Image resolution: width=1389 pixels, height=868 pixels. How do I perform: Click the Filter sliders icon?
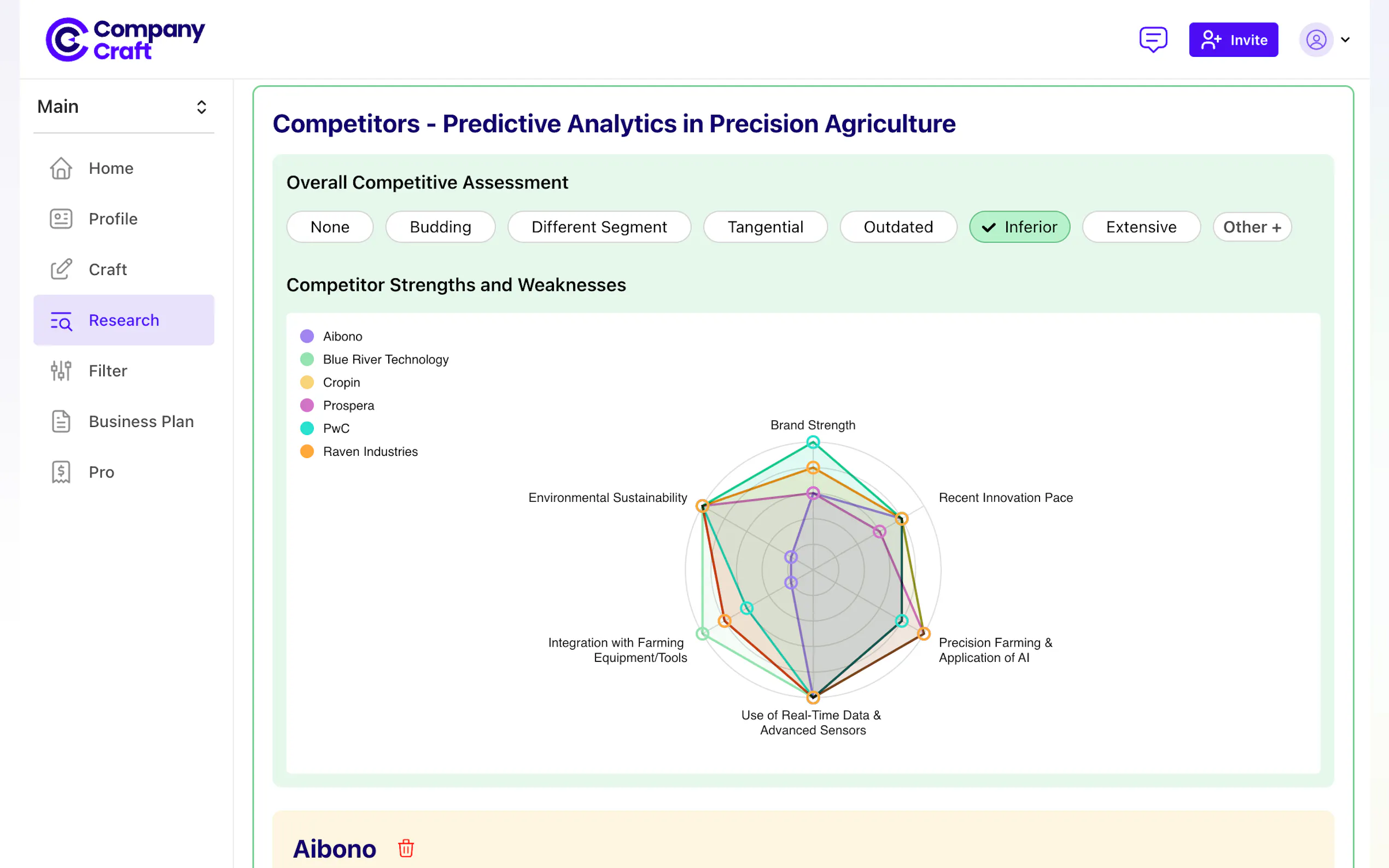tap(61, 371)
